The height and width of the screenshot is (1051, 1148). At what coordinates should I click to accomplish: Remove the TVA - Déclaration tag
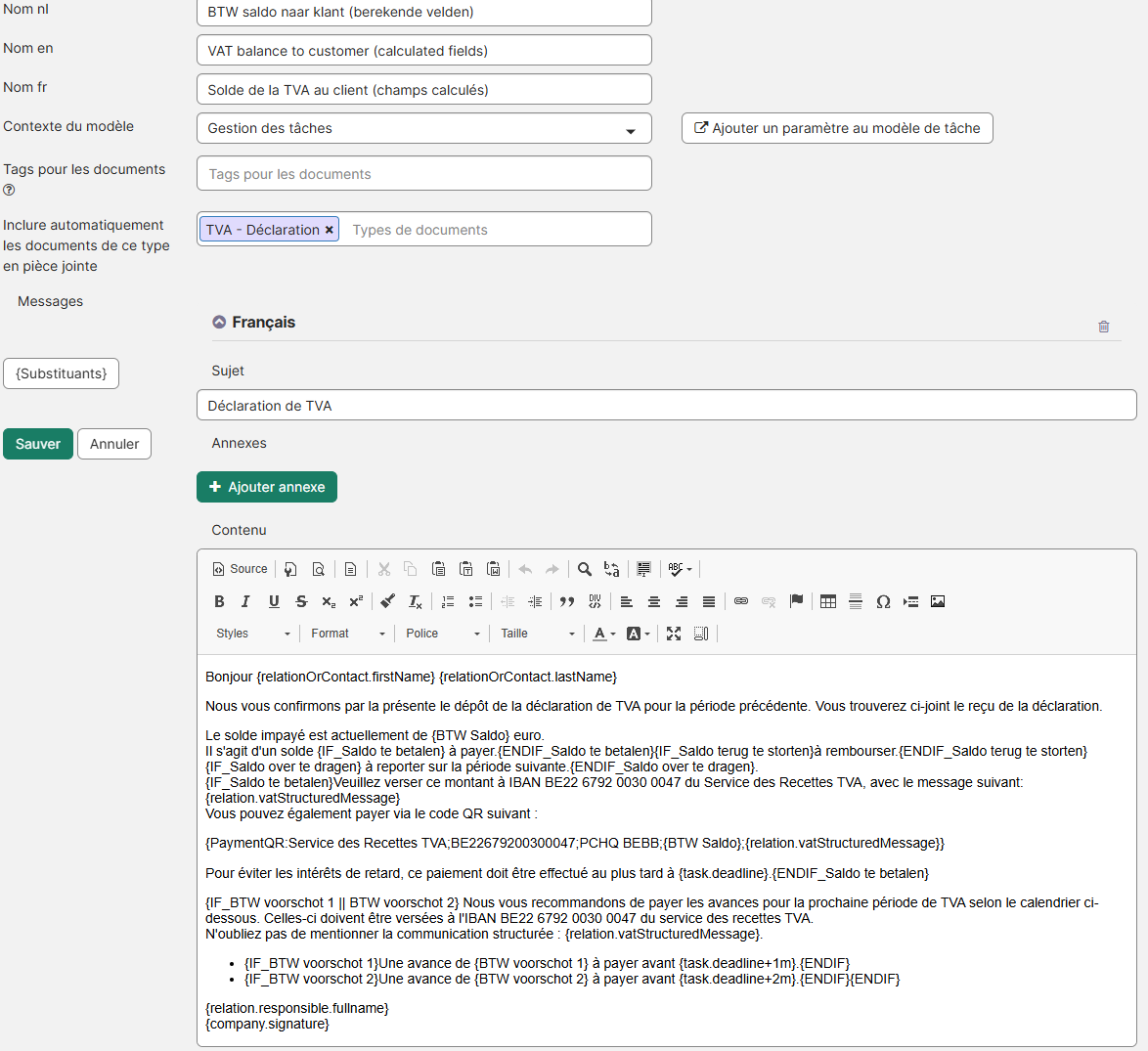click(x=330, y=230)
